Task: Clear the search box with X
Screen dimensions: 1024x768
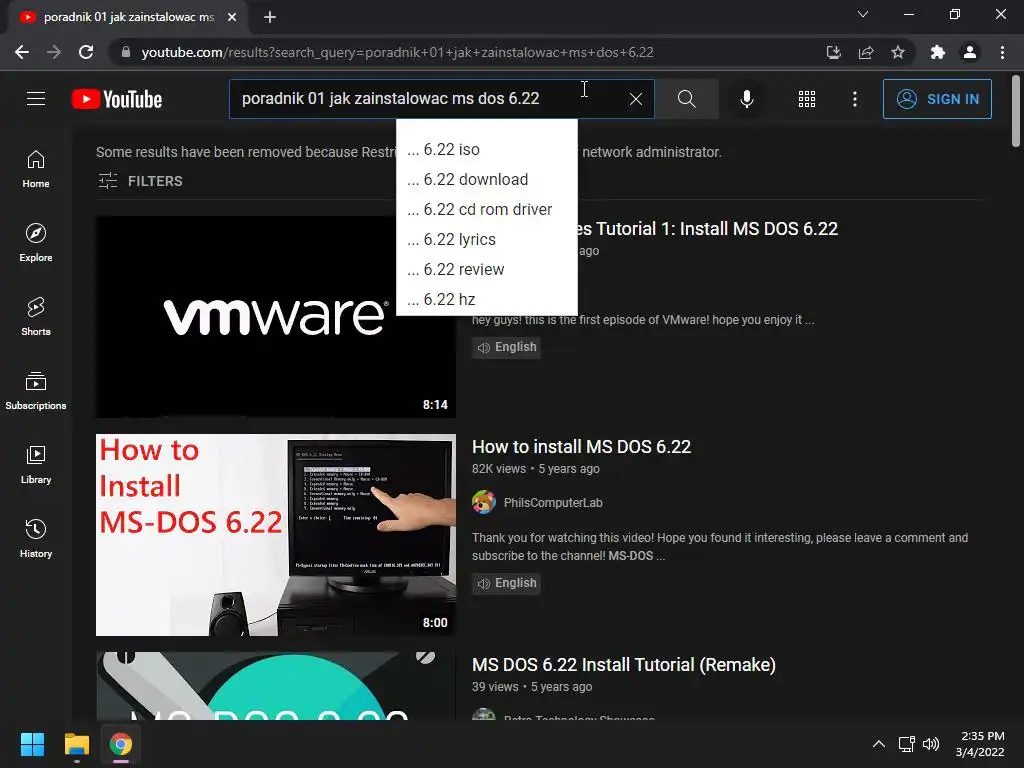Action: point(635,99)
